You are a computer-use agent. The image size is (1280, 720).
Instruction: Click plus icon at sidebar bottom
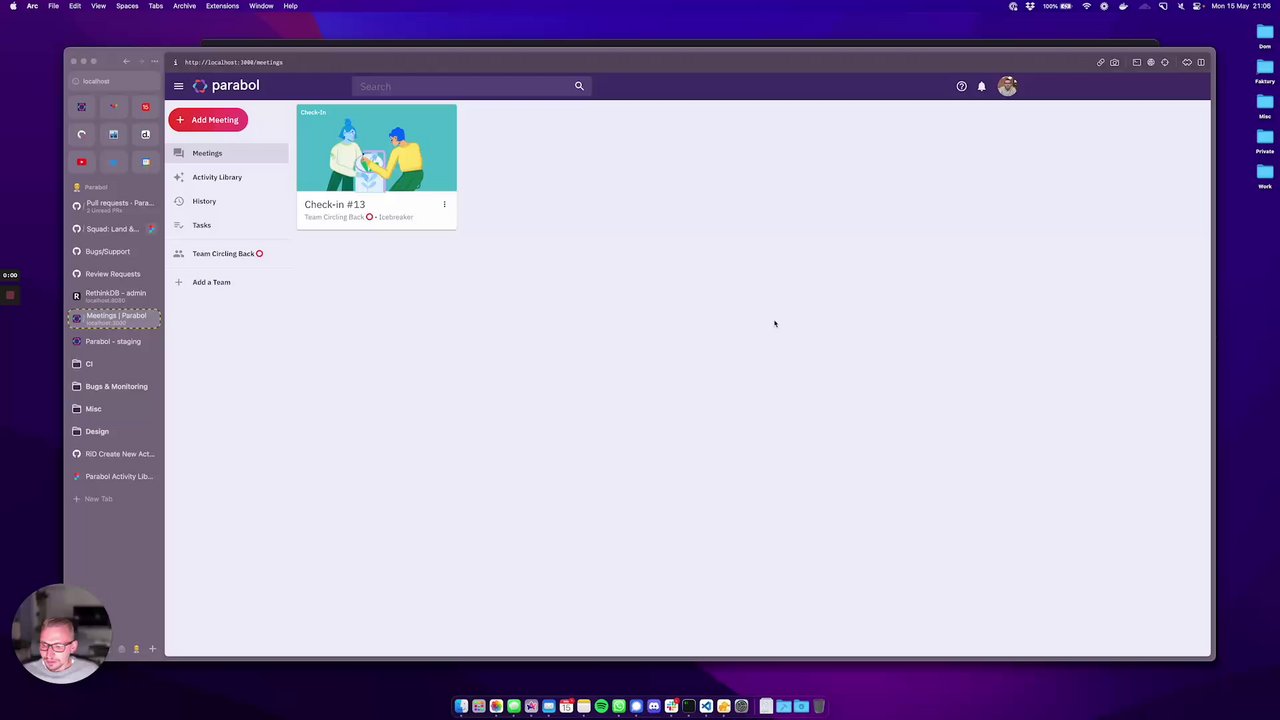(152, 649)
